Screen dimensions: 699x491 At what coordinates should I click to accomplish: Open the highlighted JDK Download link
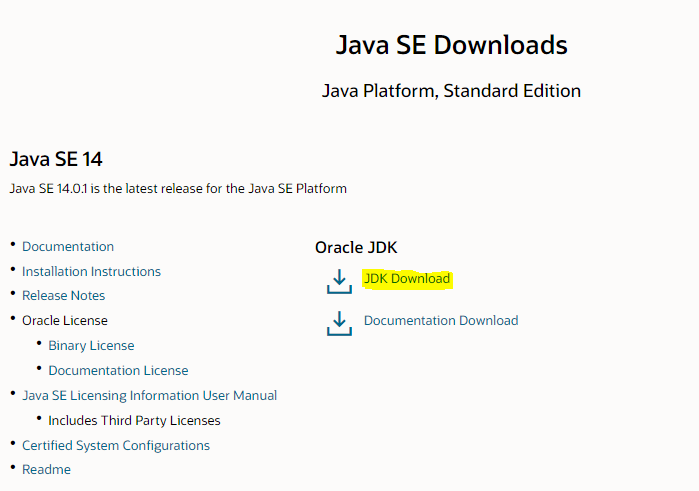pos(407,279)
